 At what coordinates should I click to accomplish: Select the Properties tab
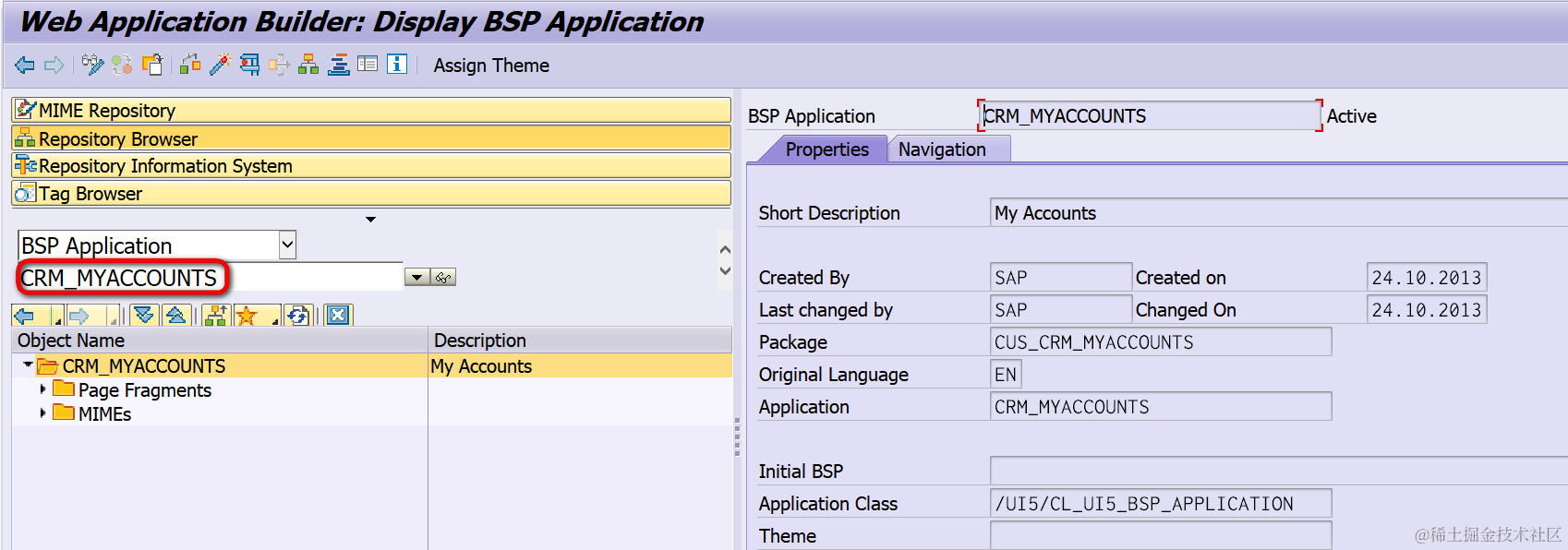(826, 149)
